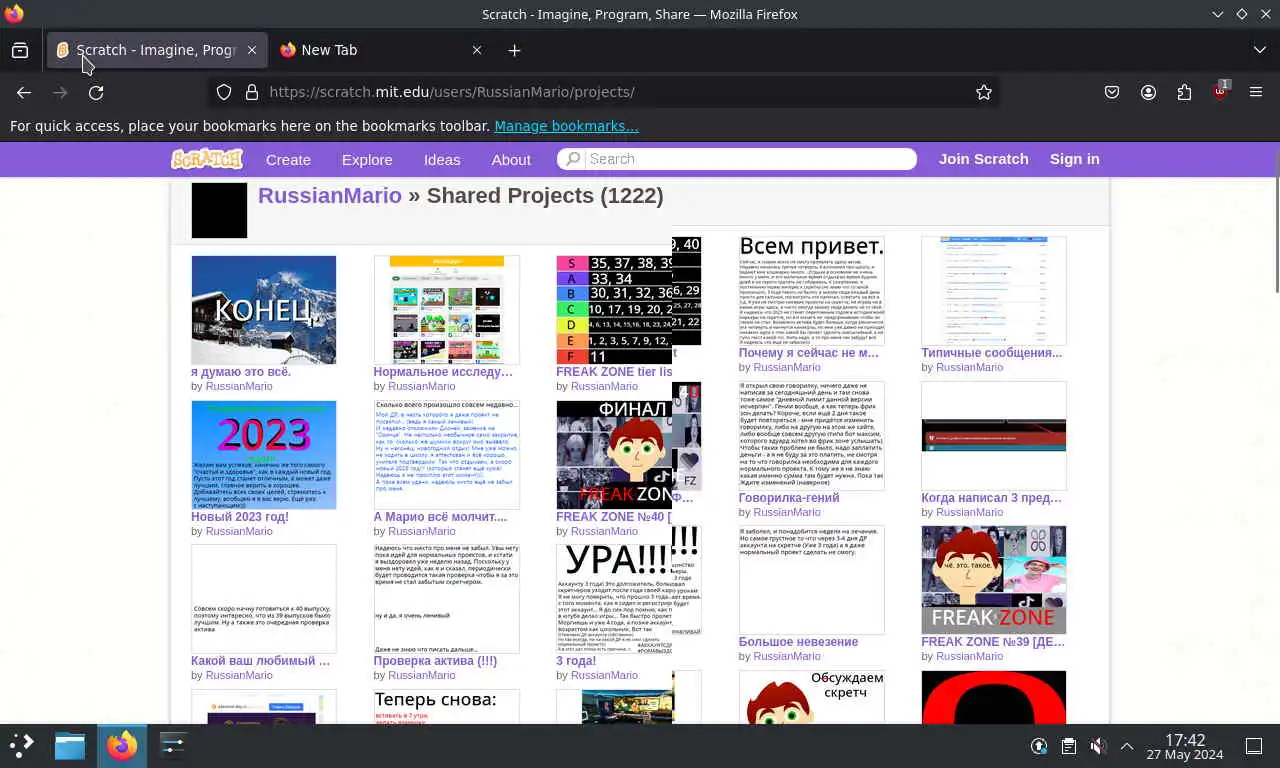1280x768 pixels.
Task: Switch to the New Tab tab
Action: pyautogui.click(x=381, y=50)
